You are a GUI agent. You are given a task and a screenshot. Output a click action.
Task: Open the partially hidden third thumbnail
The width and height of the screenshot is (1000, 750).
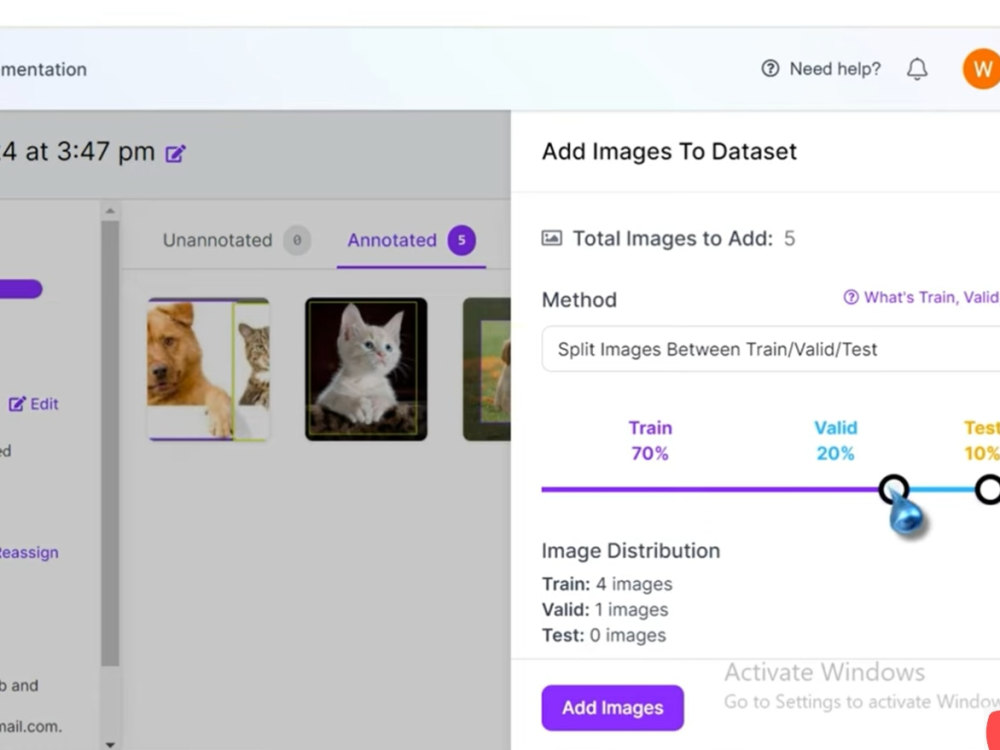(487, 369)
